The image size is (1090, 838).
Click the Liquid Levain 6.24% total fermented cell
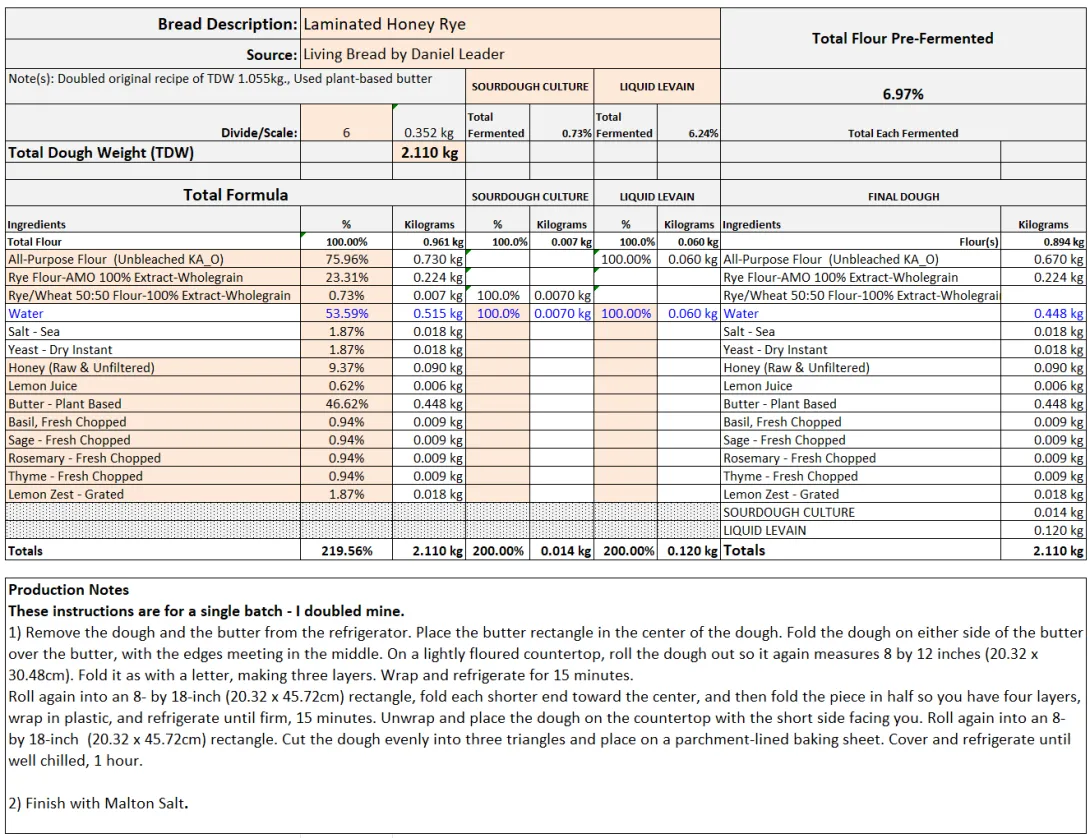tap(688, 132)
